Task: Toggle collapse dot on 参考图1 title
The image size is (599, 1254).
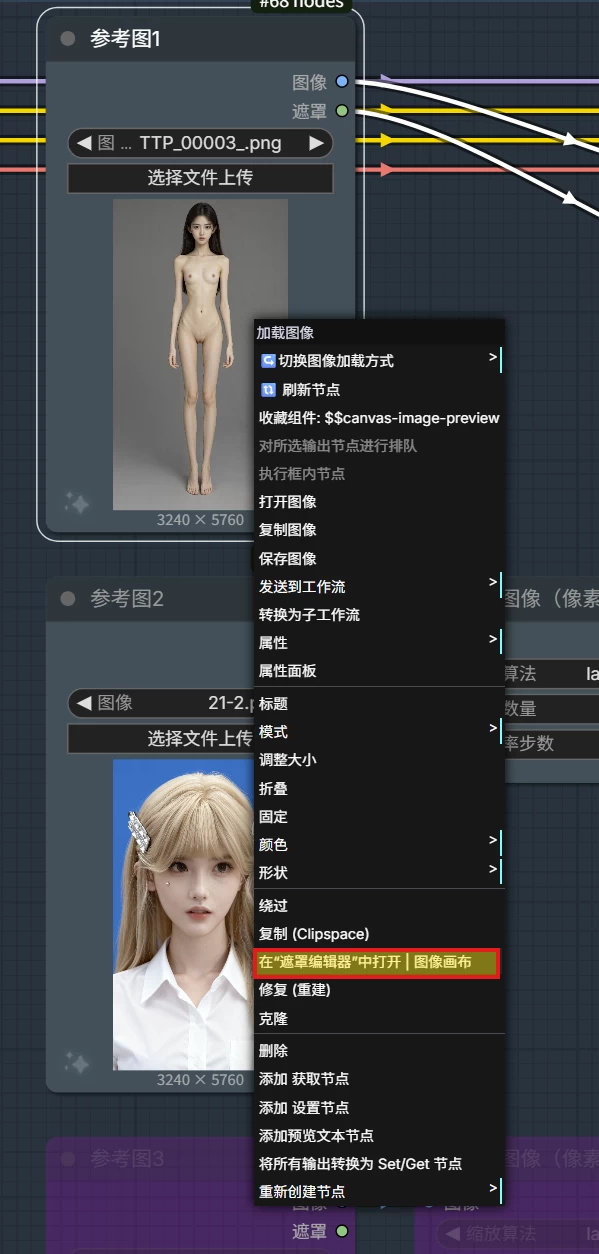Action: point(68,39)
